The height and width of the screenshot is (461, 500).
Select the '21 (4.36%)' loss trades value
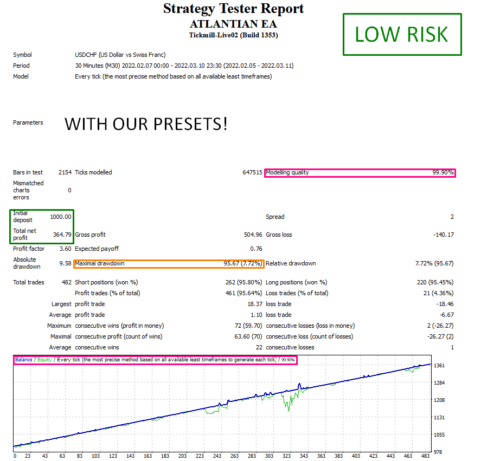[438, 293]
